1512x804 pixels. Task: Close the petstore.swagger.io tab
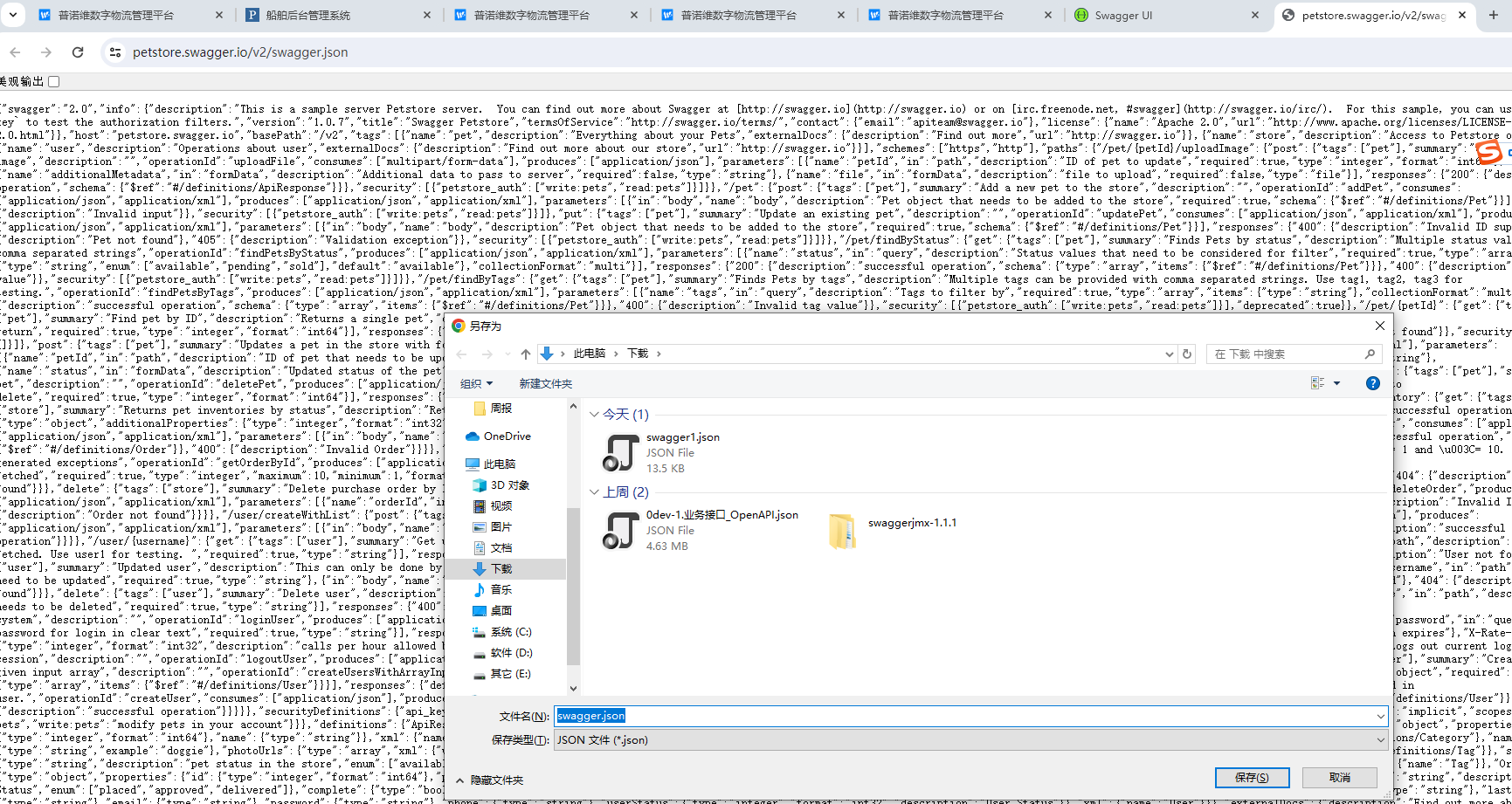point(1462,15)
